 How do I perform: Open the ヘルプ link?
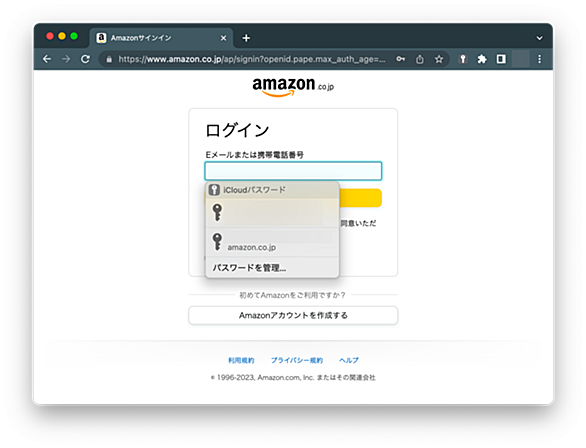[x=349, y=360]
